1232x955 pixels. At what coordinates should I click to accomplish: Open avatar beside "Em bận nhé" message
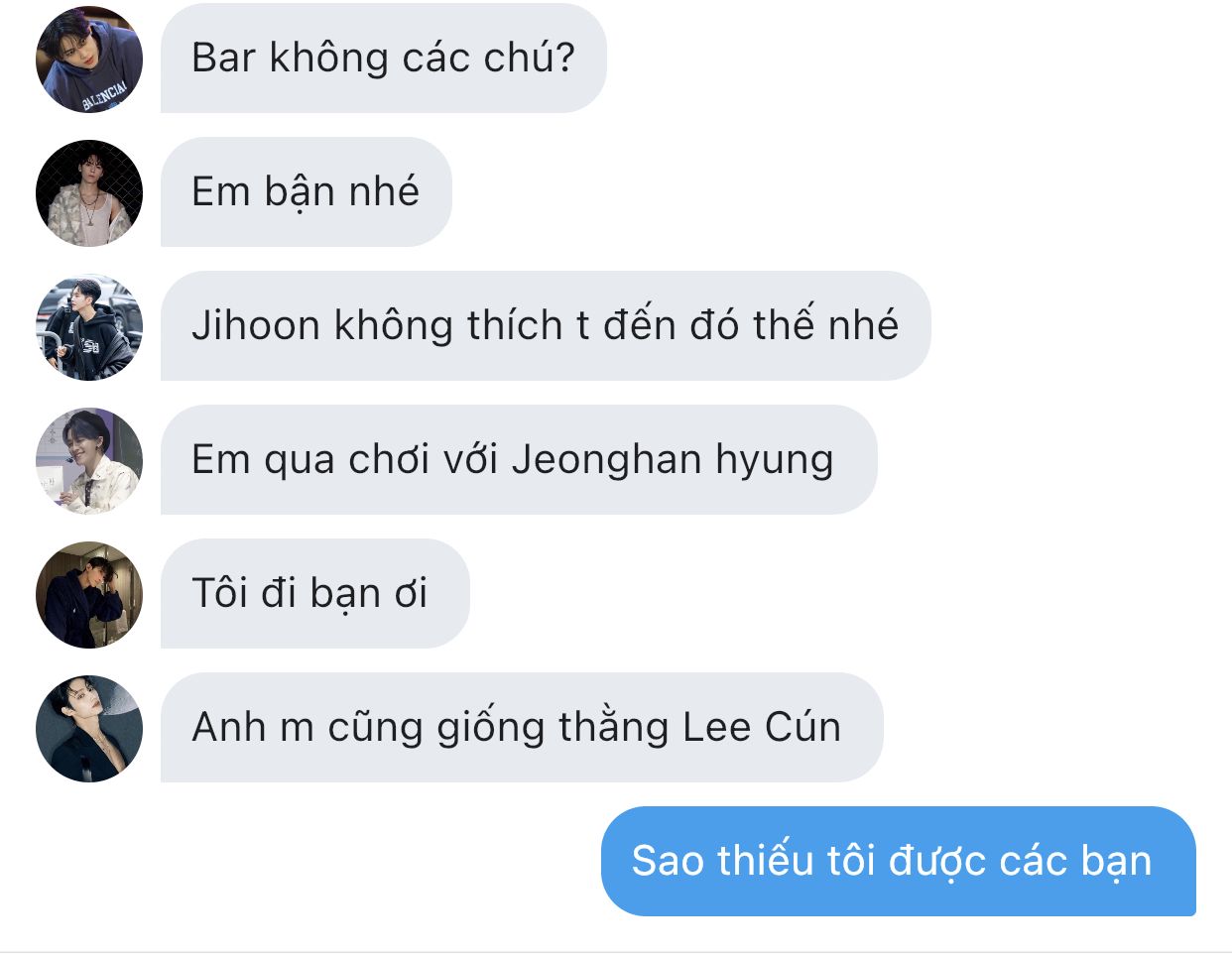(89, 192)
